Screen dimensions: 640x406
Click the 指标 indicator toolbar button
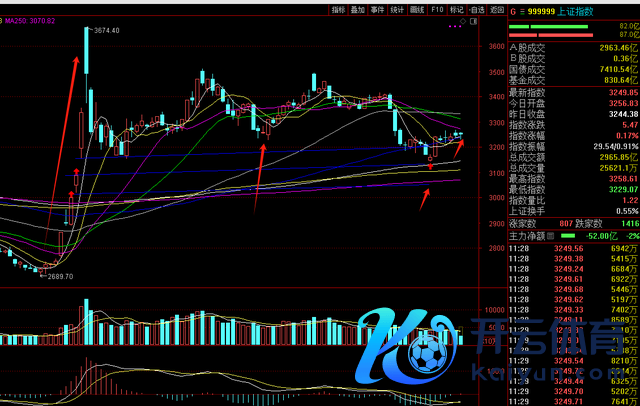pos(338,9)
